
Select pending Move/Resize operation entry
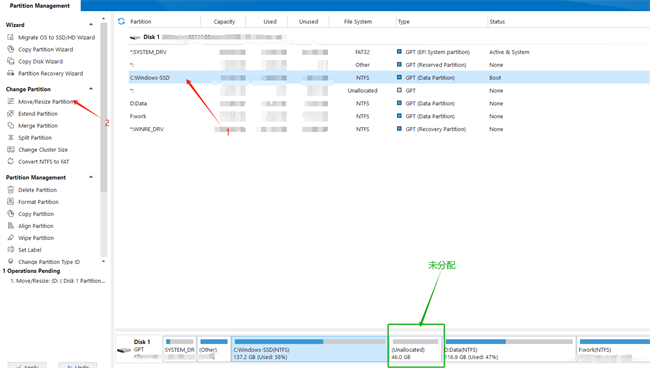tap(58, 281)
